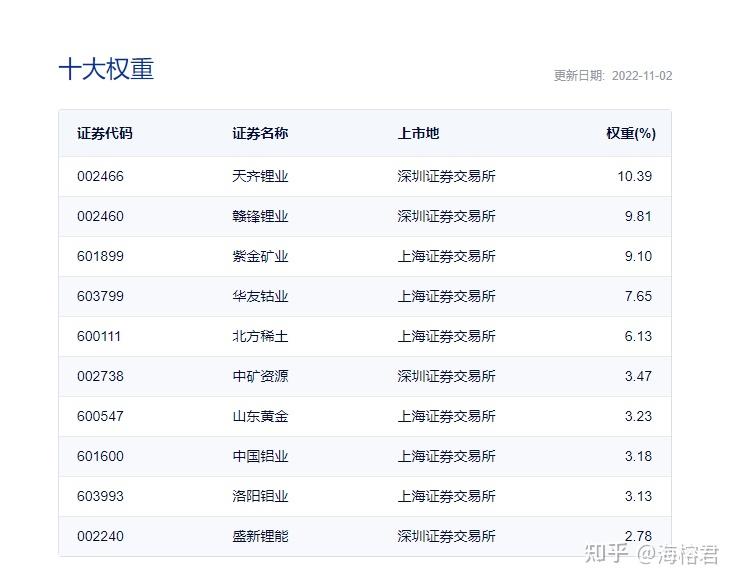
Task: Click the 权重(%) column header
Action: (631, 134)
